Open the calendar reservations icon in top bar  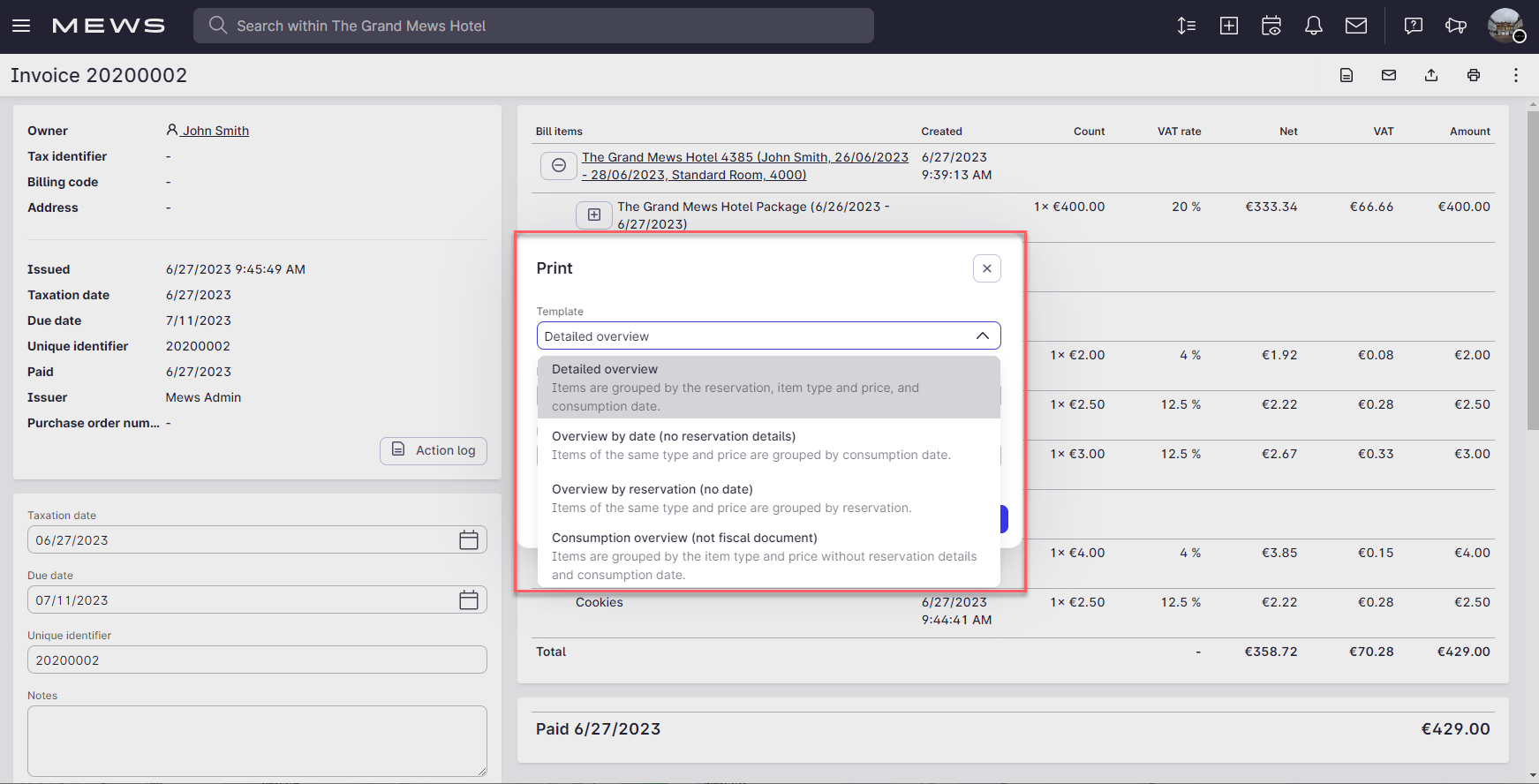pos(1271,26)
